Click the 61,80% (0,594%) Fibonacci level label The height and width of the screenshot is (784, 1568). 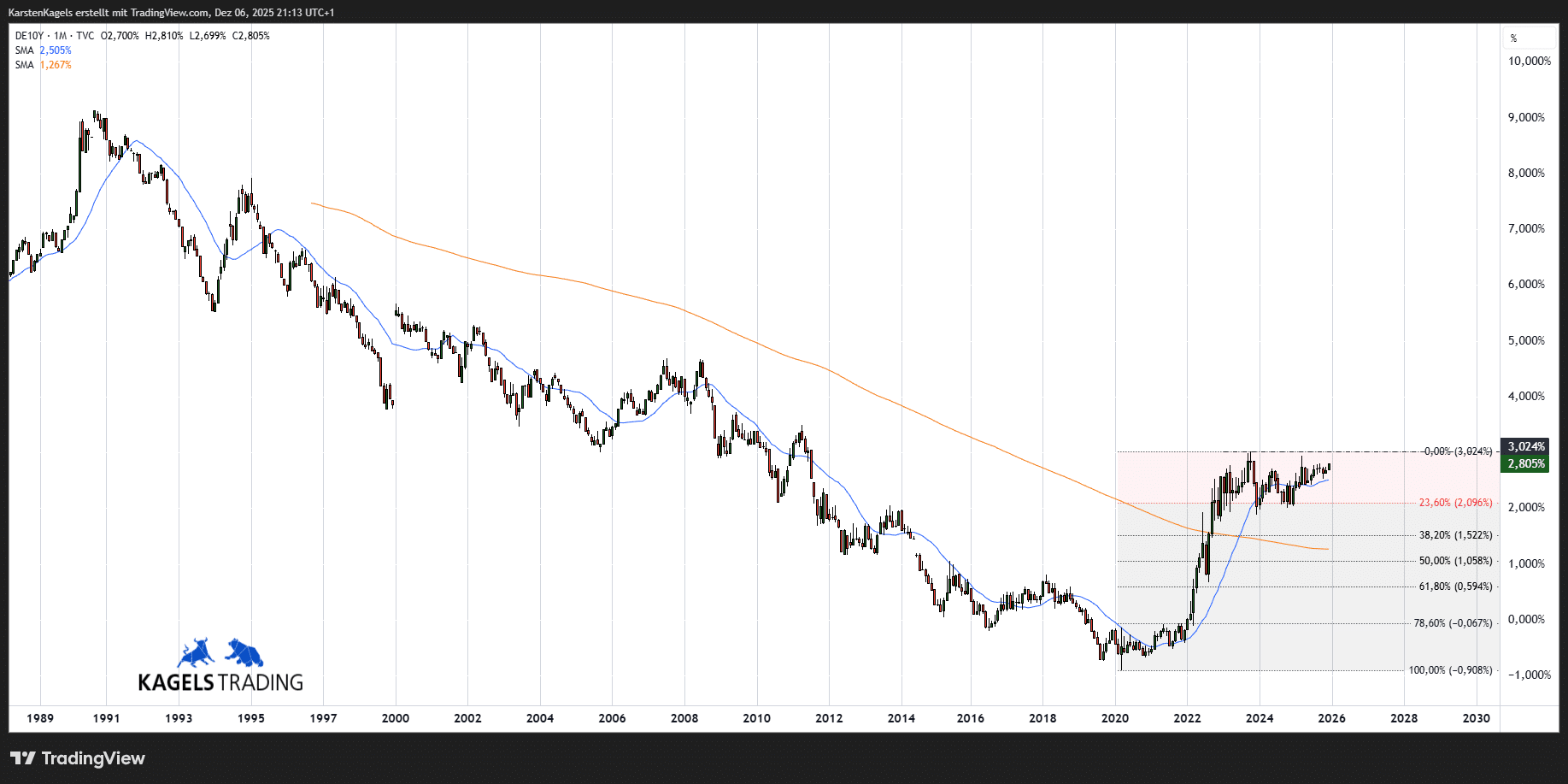[1455, 587]
